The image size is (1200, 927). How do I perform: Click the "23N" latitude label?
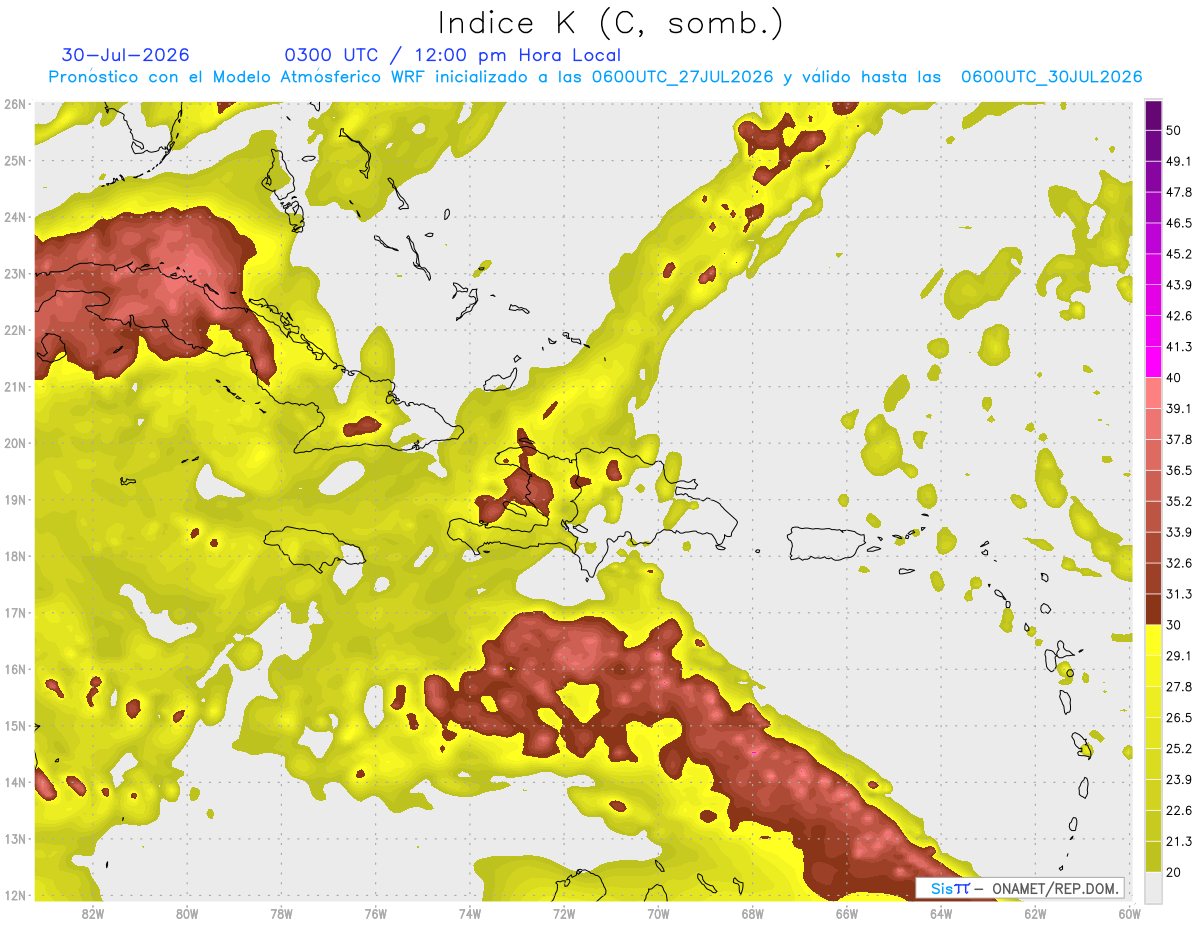click(15, 273)
